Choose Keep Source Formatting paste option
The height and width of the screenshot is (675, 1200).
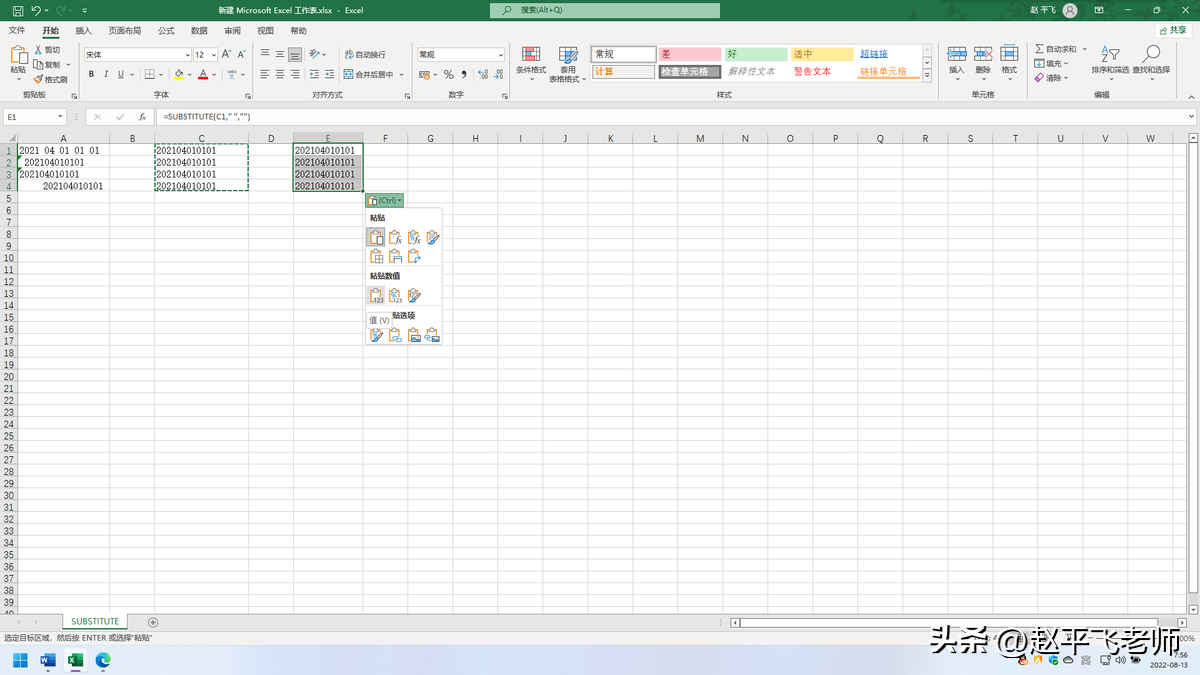point(433,237)
